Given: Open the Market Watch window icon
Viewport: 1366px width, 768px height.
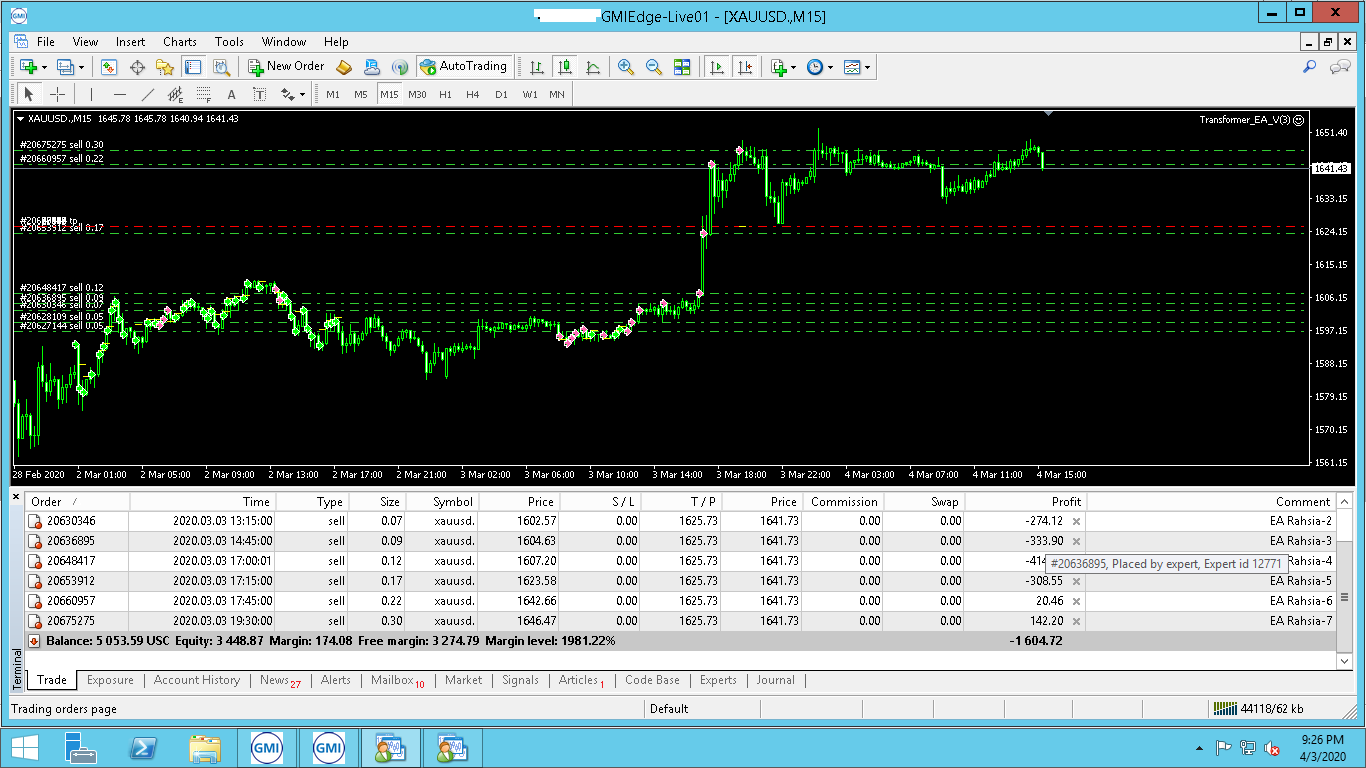Looking at the screenshot, I should pyautogui.click(x=109, y=67).
